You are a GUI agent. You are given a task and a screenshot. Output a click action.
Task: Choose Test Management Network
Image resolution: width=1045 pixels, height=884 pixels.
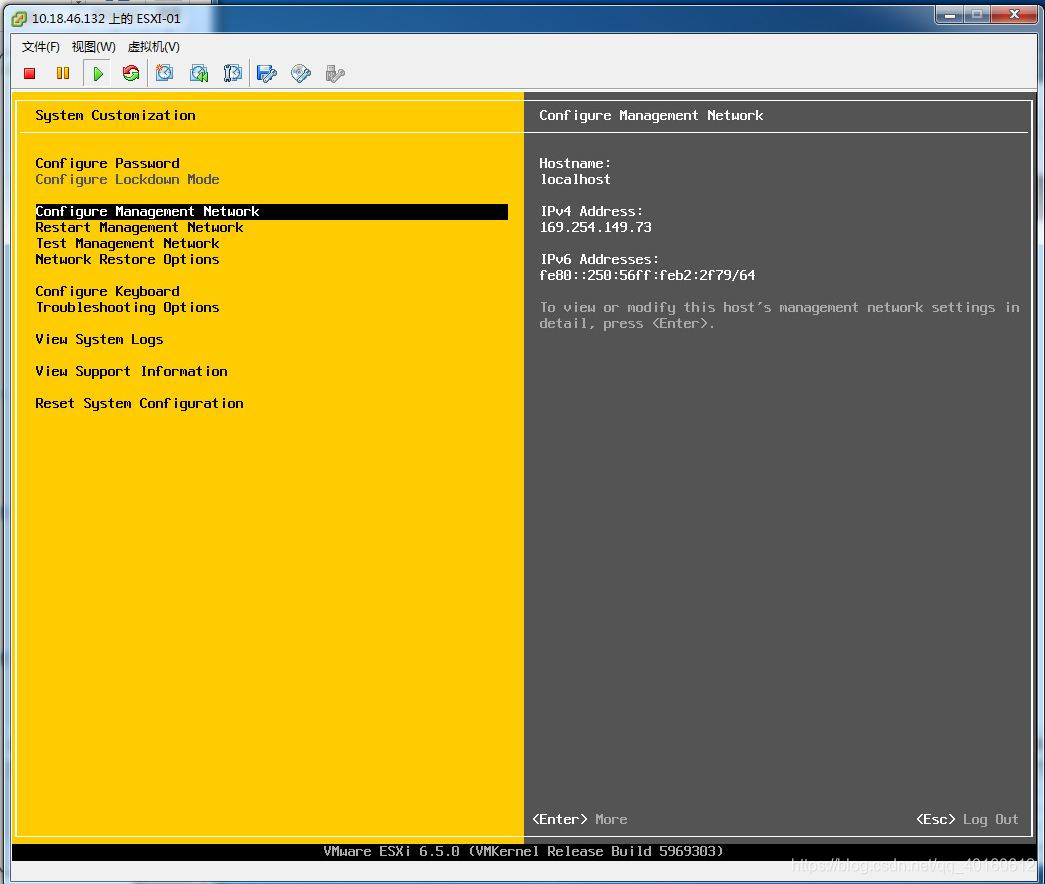(x=127, y=243)
